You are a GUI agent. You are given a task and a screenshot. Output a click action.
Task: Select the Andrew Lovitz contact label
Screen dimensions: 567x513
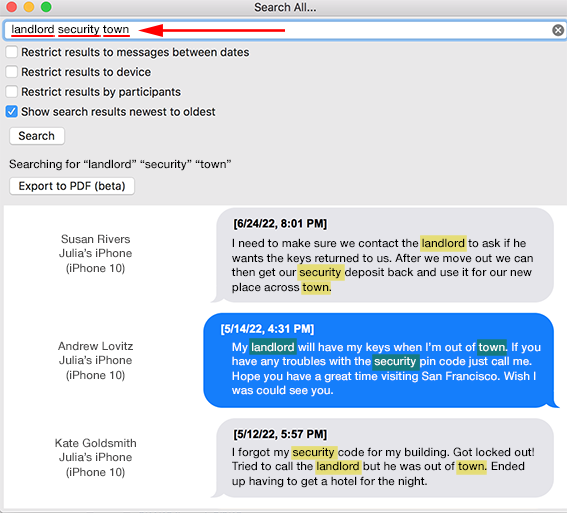click(95, 346)
